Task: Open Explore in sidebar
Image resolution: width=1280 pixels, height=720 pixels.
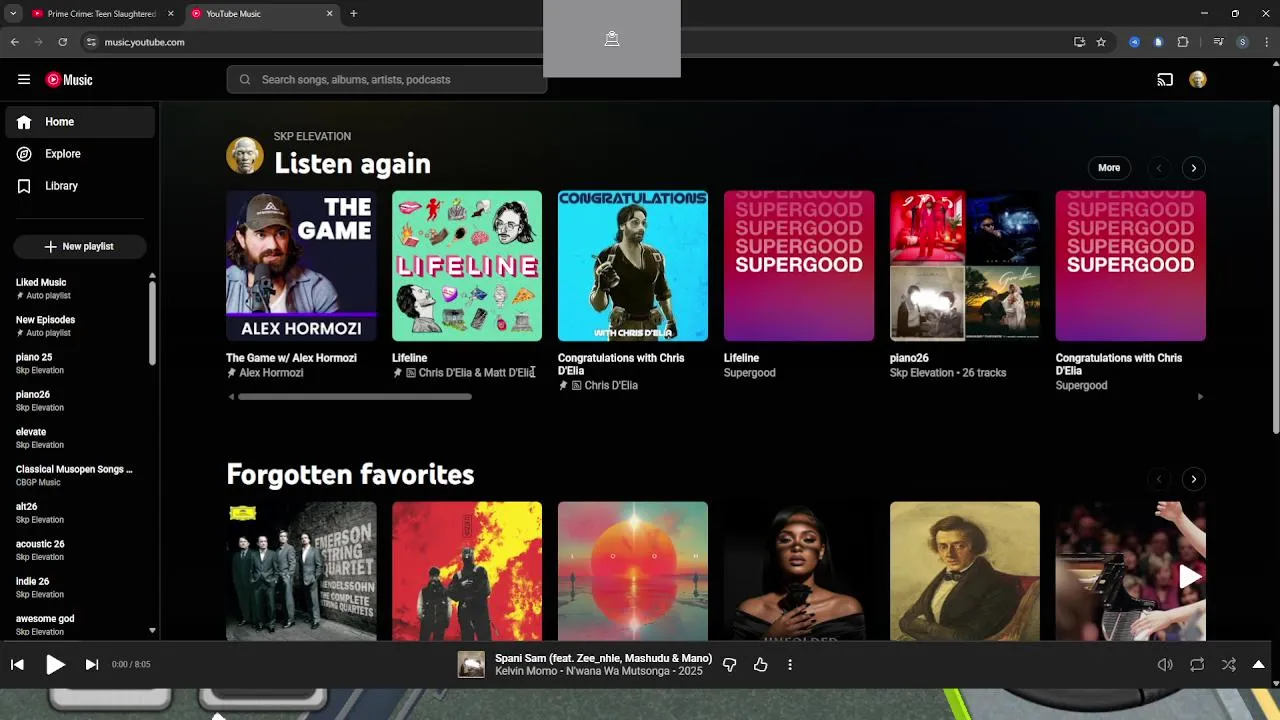Action: [x=80, y=154]
